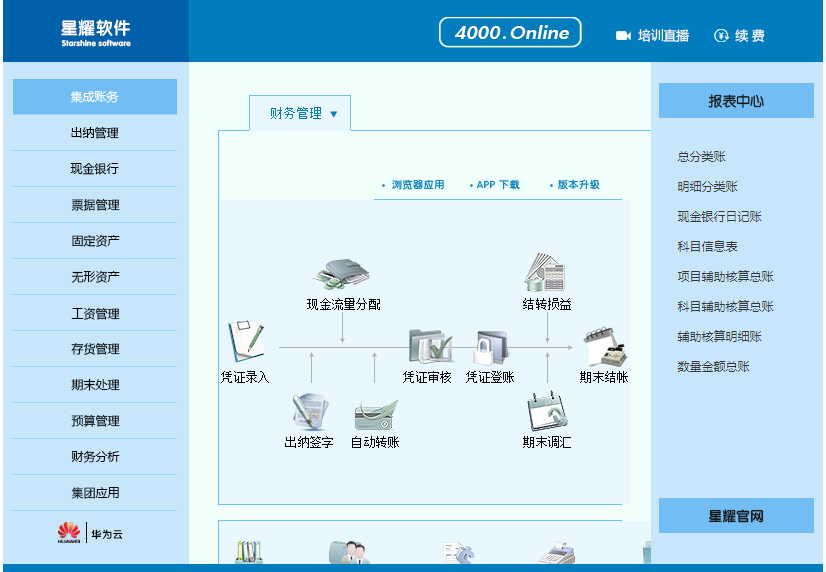Open the 数量金额总账 report
The width and height of the screenshot is (826, 572).
(x=713, y=367)
